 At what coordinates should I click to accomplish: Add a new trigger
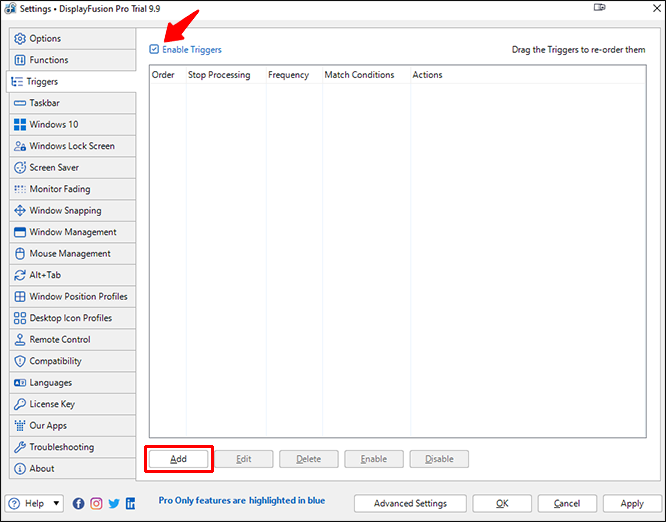pyautogui.click(x=178, y=459)
